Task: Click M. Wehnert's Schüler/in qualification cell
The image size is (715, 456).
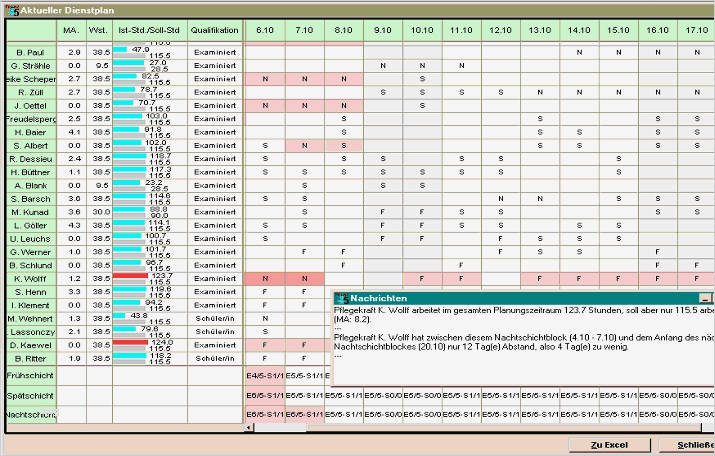Action: coord(215,318)
